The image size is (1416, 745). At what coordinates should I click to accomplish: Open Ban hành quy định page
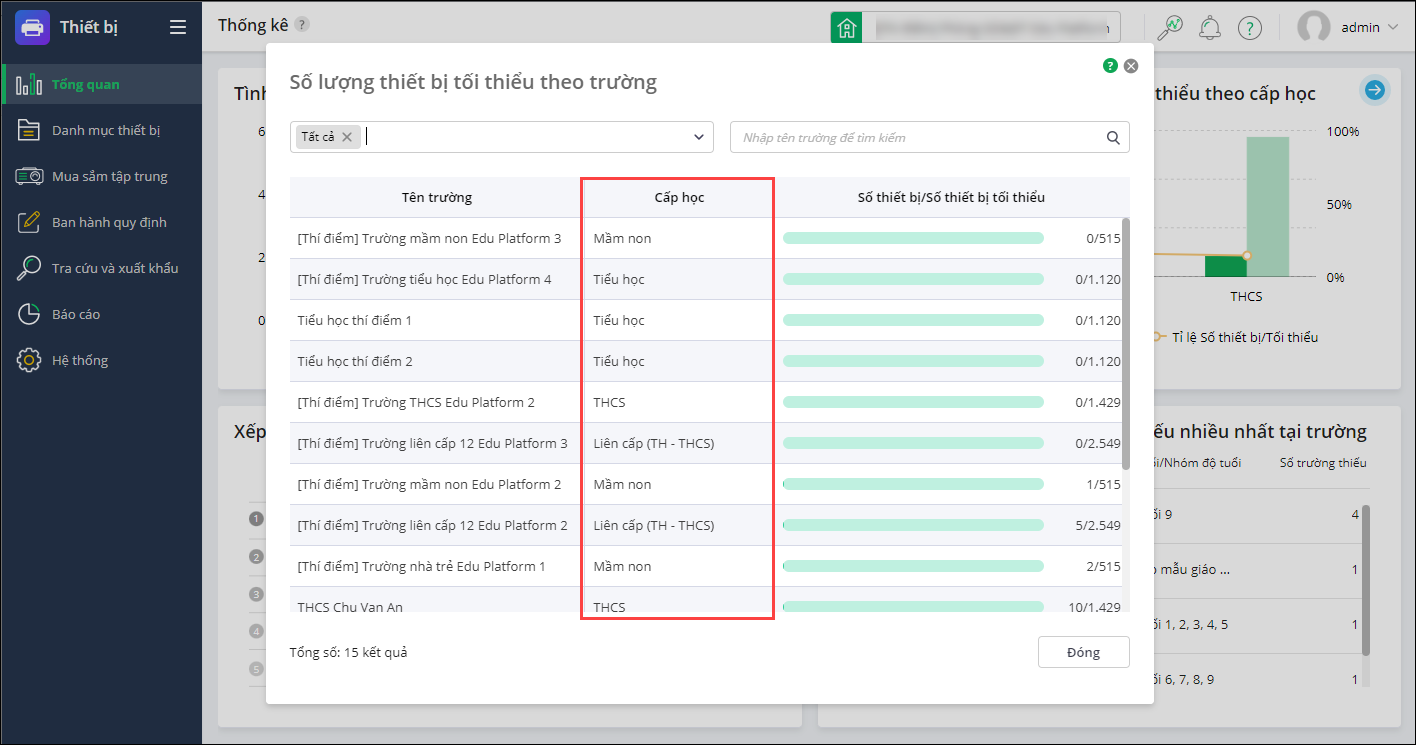[x=101, y=222]
